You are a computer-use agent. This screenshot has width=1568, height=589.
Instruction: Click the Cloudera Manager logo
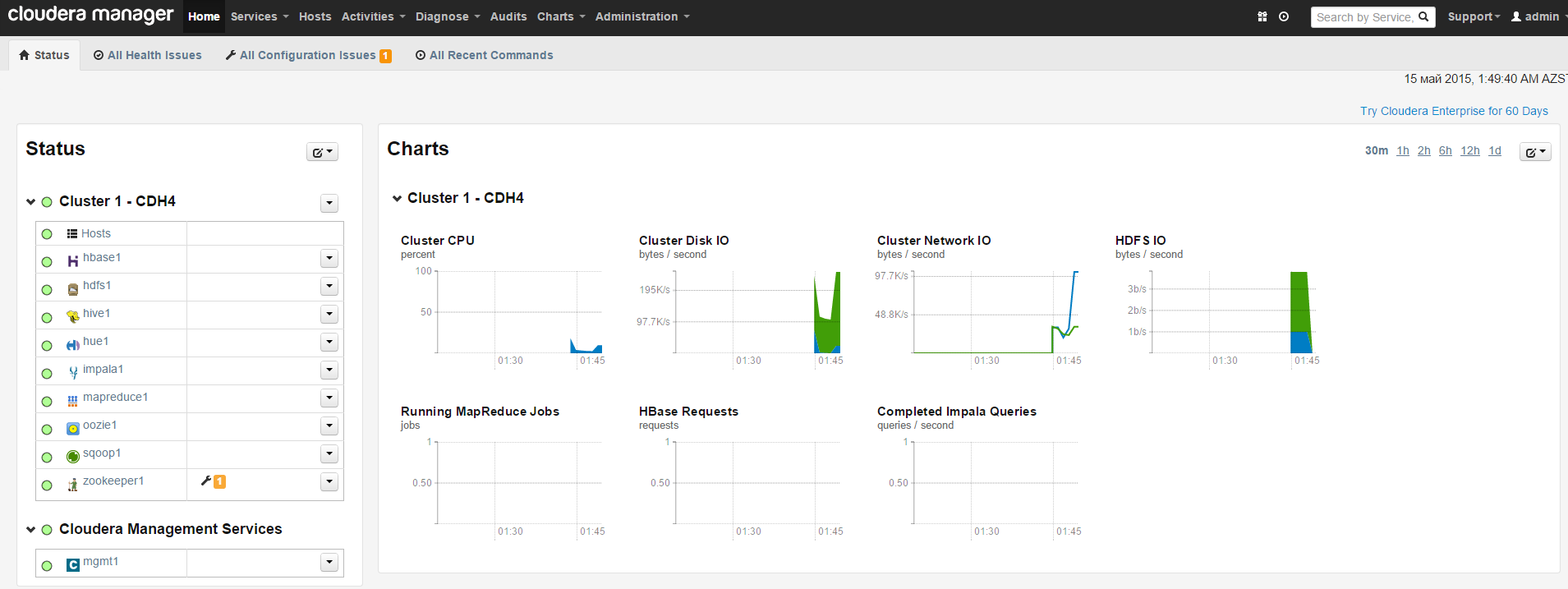click(x=90, y=15)
